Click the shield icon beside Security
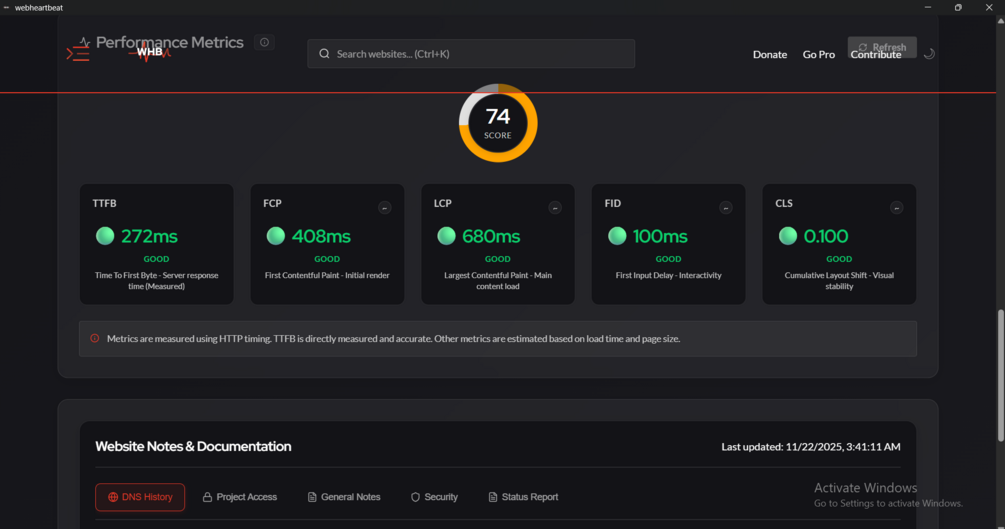Screen dimensions: 1005x529 click(x=415, y=497)
